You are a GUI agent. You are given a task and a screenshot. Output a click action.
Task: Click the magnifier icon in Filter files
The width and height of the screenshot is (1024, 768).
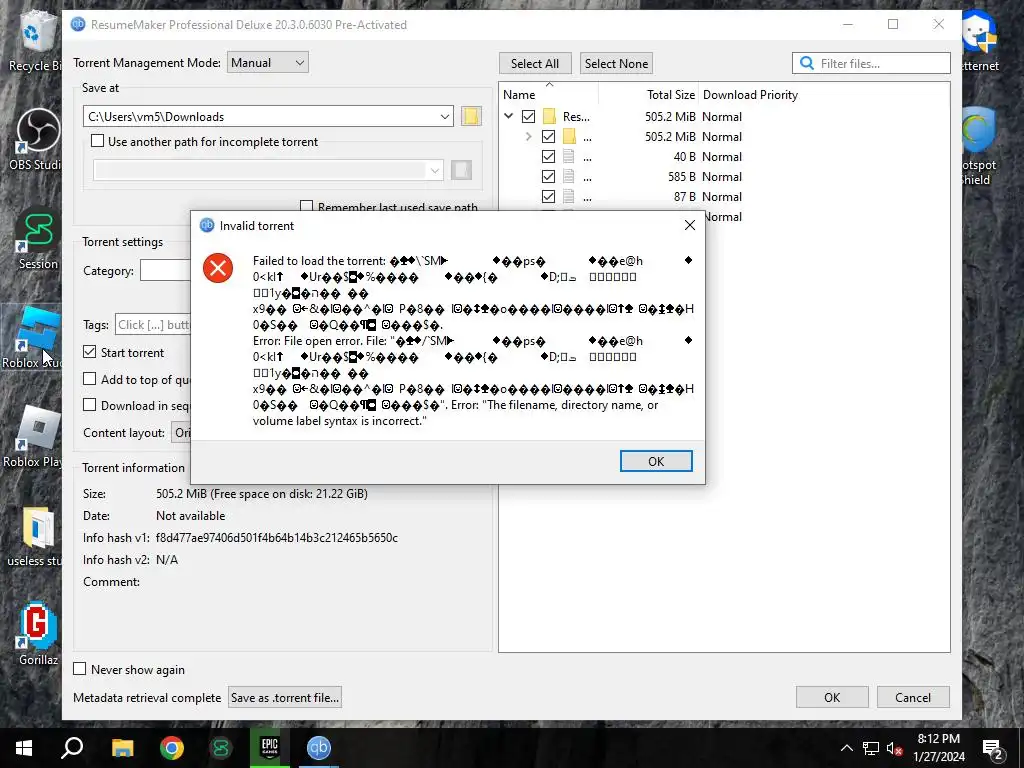click(807, 63)
